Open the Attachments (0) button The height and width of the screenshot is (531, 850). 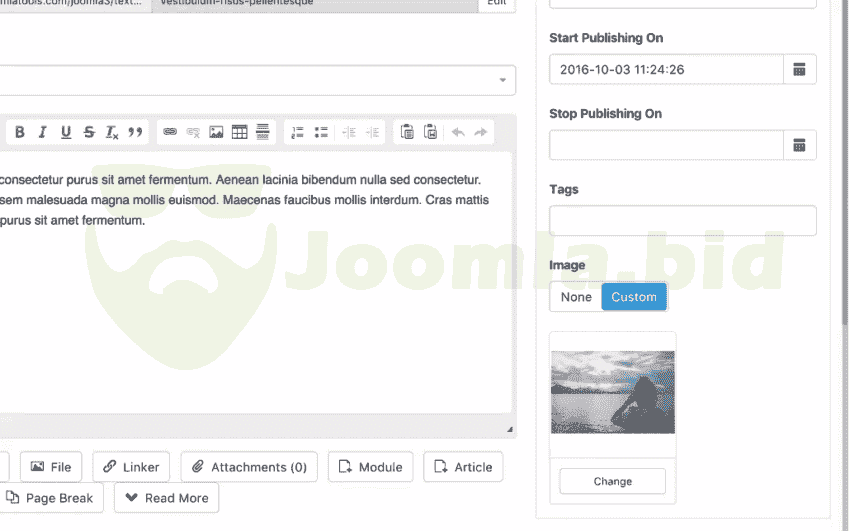point(250,467)
